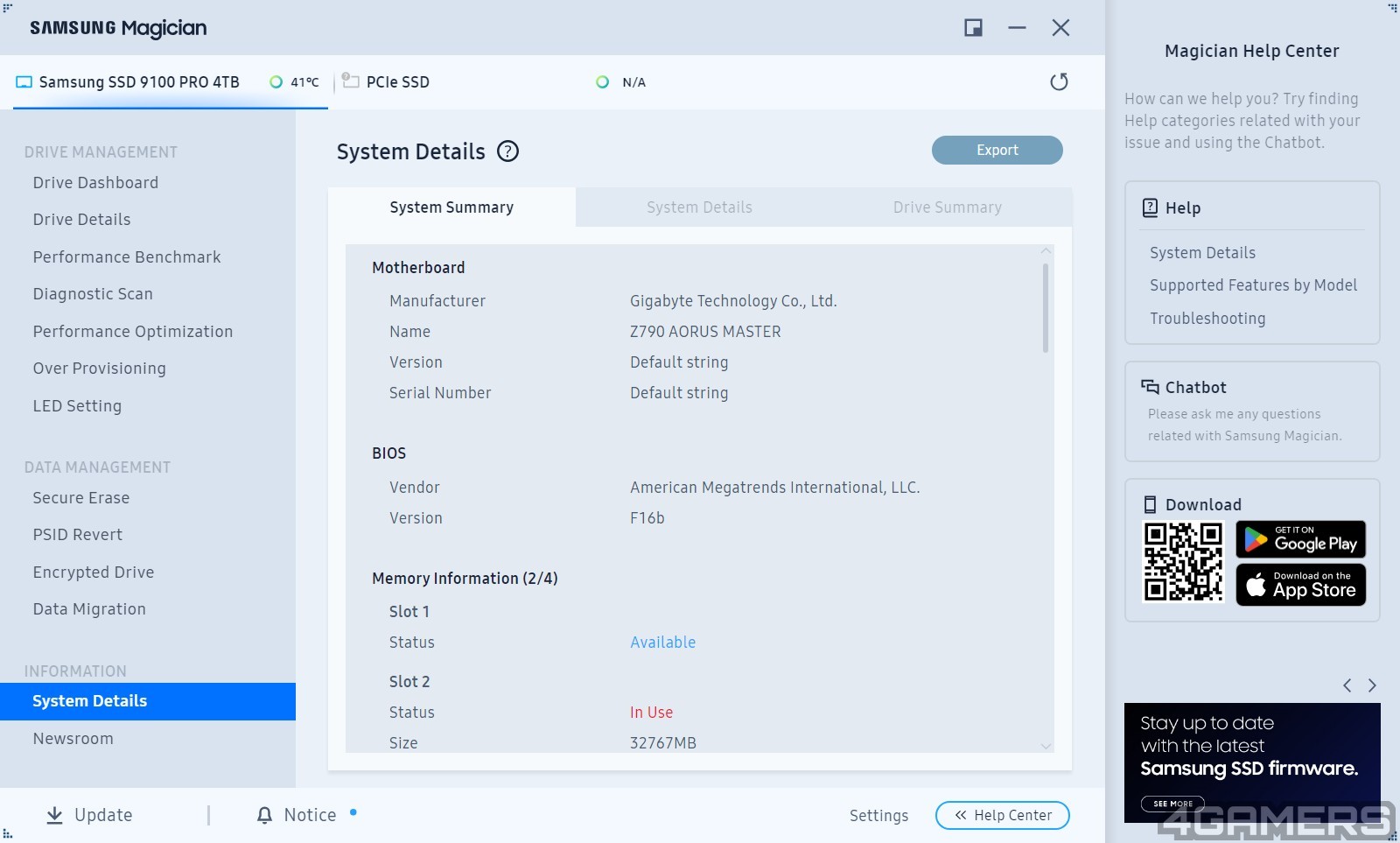Click the mini-mode window icon in title bar
The width and height of the screenshot is (1400, 843).
[973, 28]
